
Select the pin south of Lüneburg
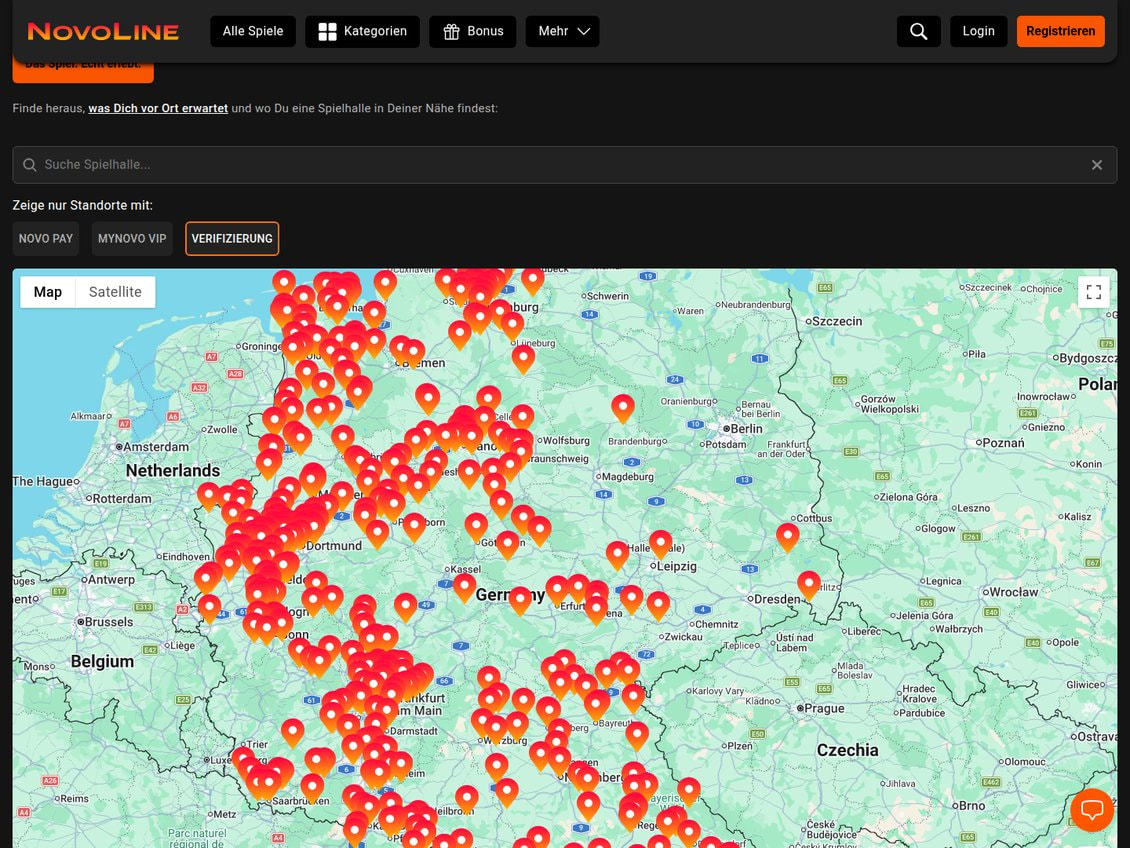523,358
